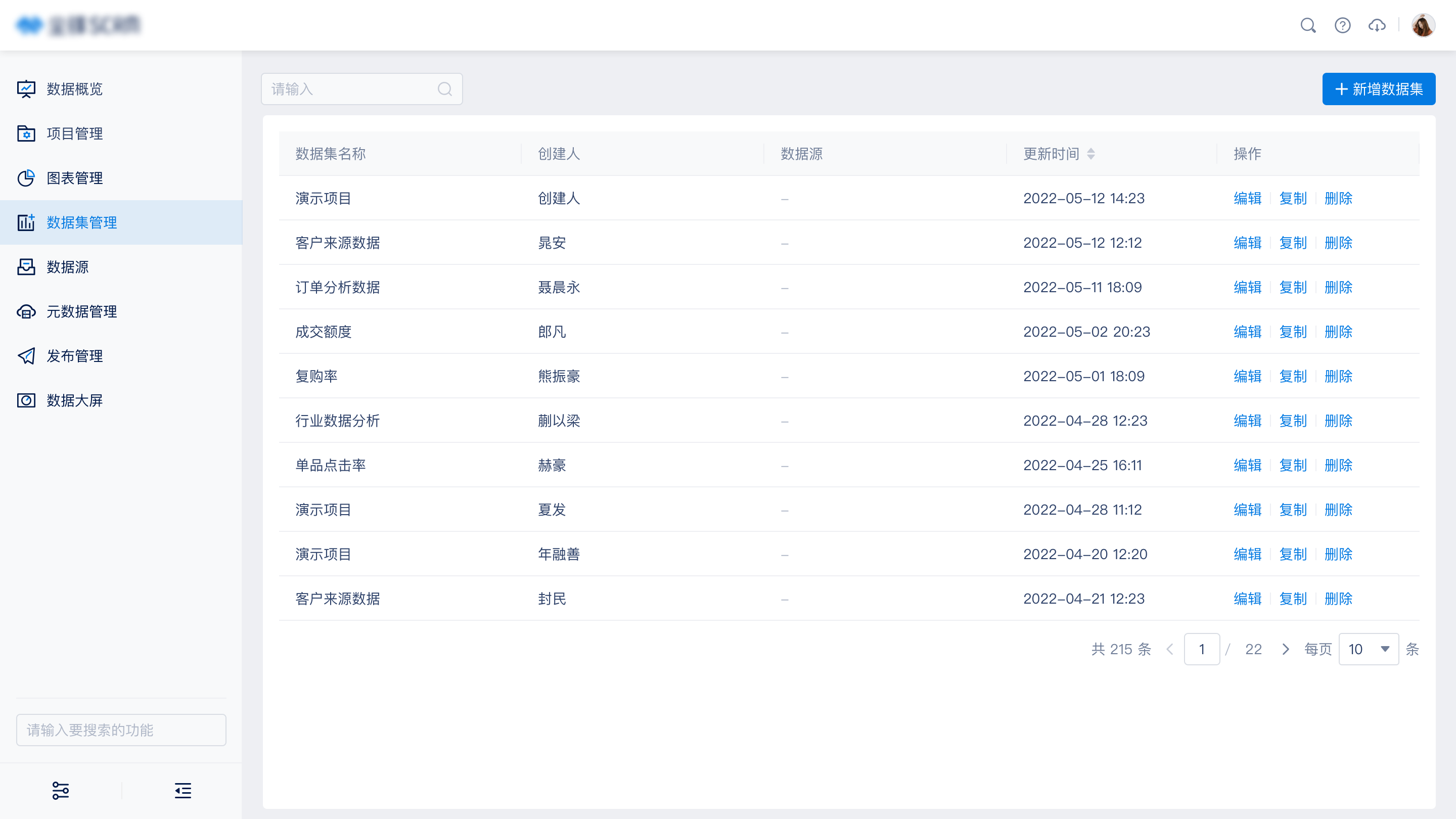This screenshot has width=1456, height=819.
Task: Focus the 请输入要搜索的功能 input field
Action: (121, 730)
